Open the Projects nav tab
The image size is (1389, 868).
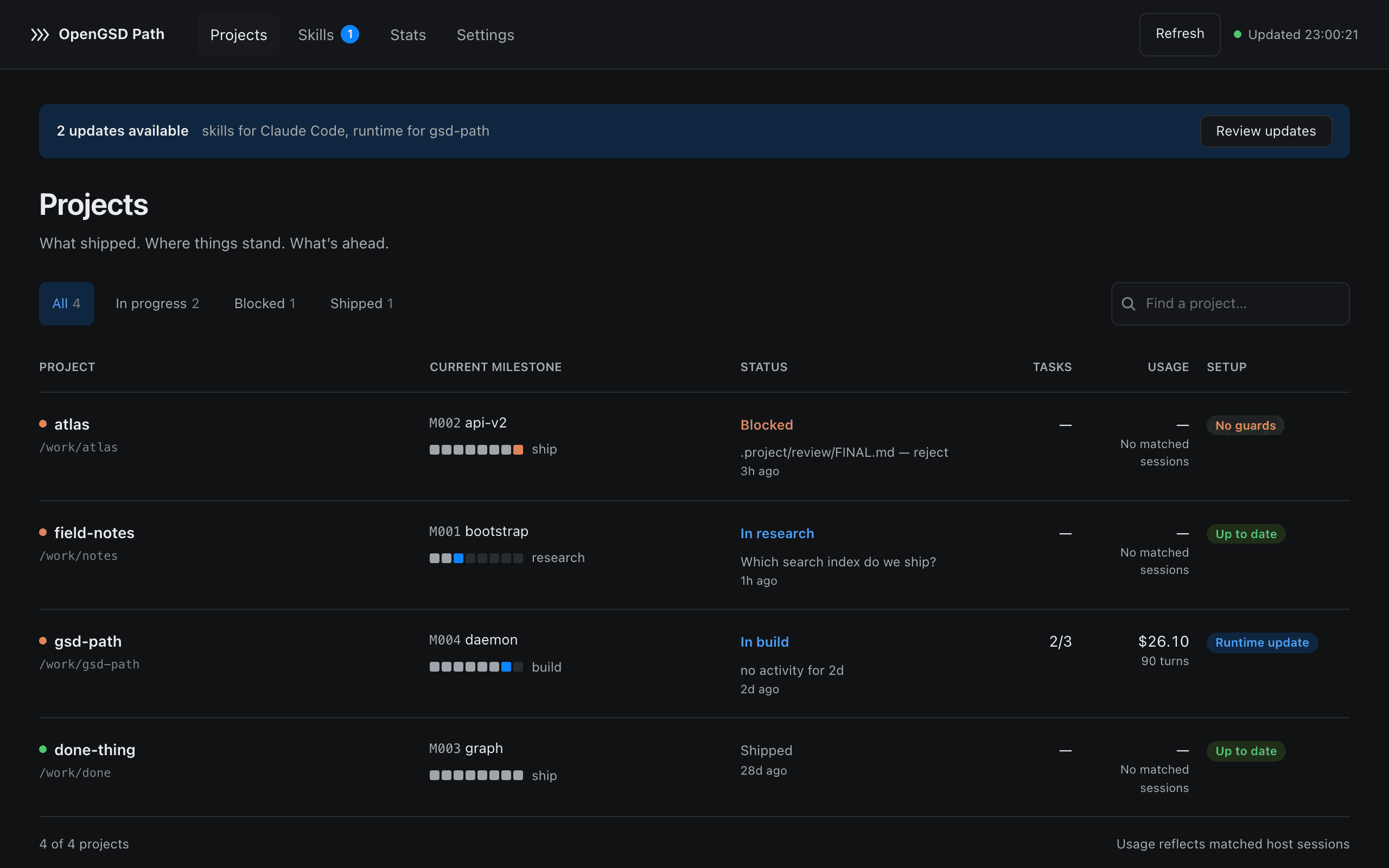click(238, 34)
